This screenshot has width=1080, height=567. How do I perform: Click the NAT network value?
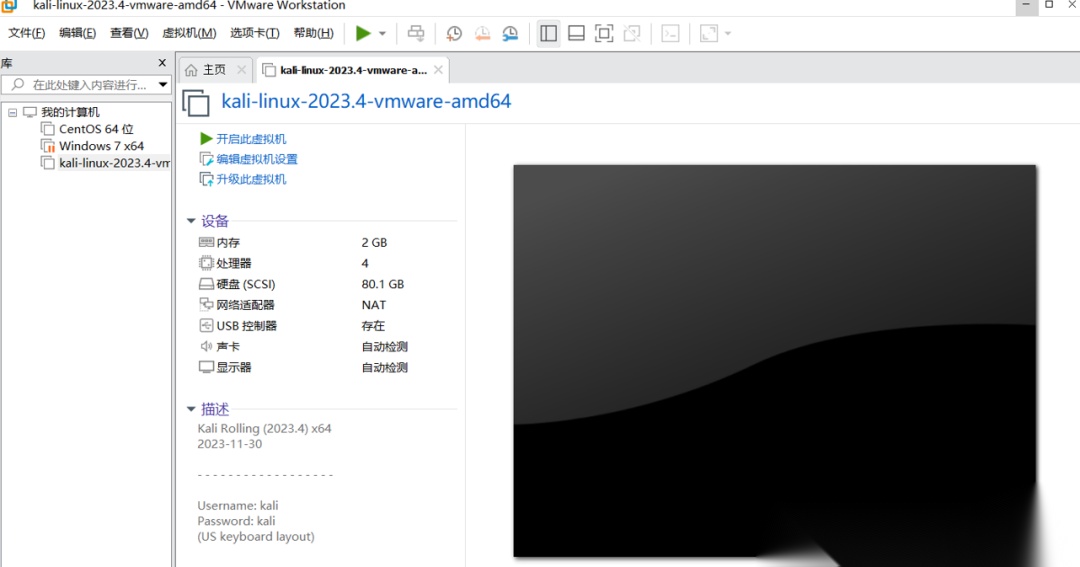click(373, 305)
